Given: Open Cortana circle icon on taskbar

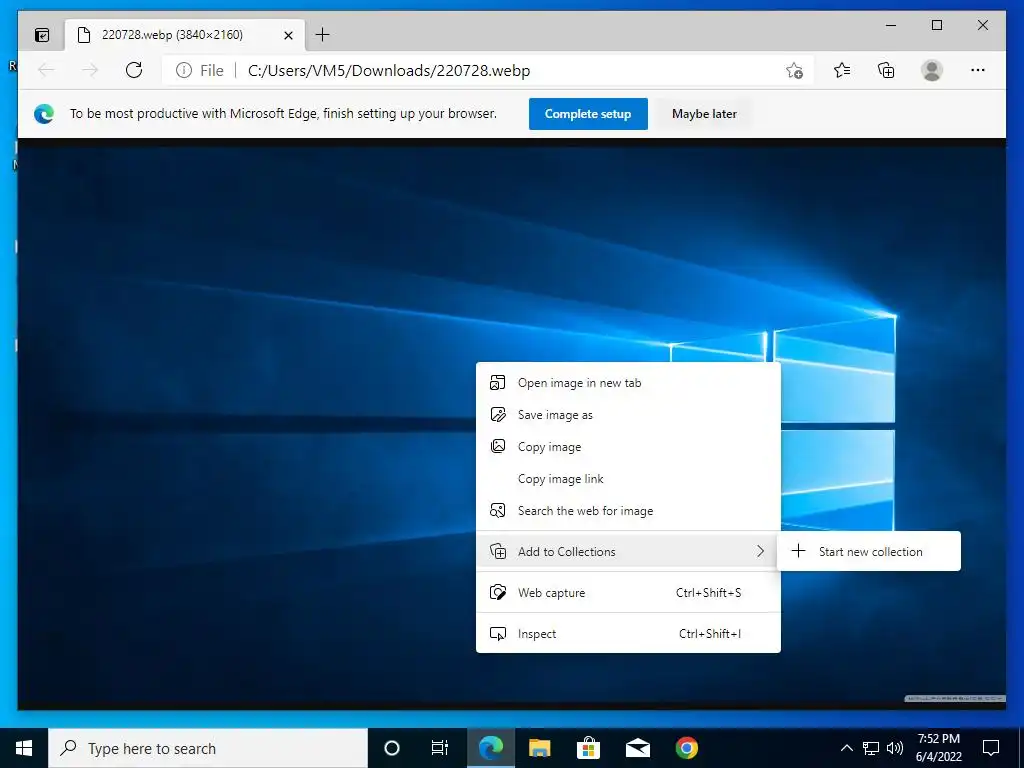Looking at the screenshot, I should click(392, 748).
